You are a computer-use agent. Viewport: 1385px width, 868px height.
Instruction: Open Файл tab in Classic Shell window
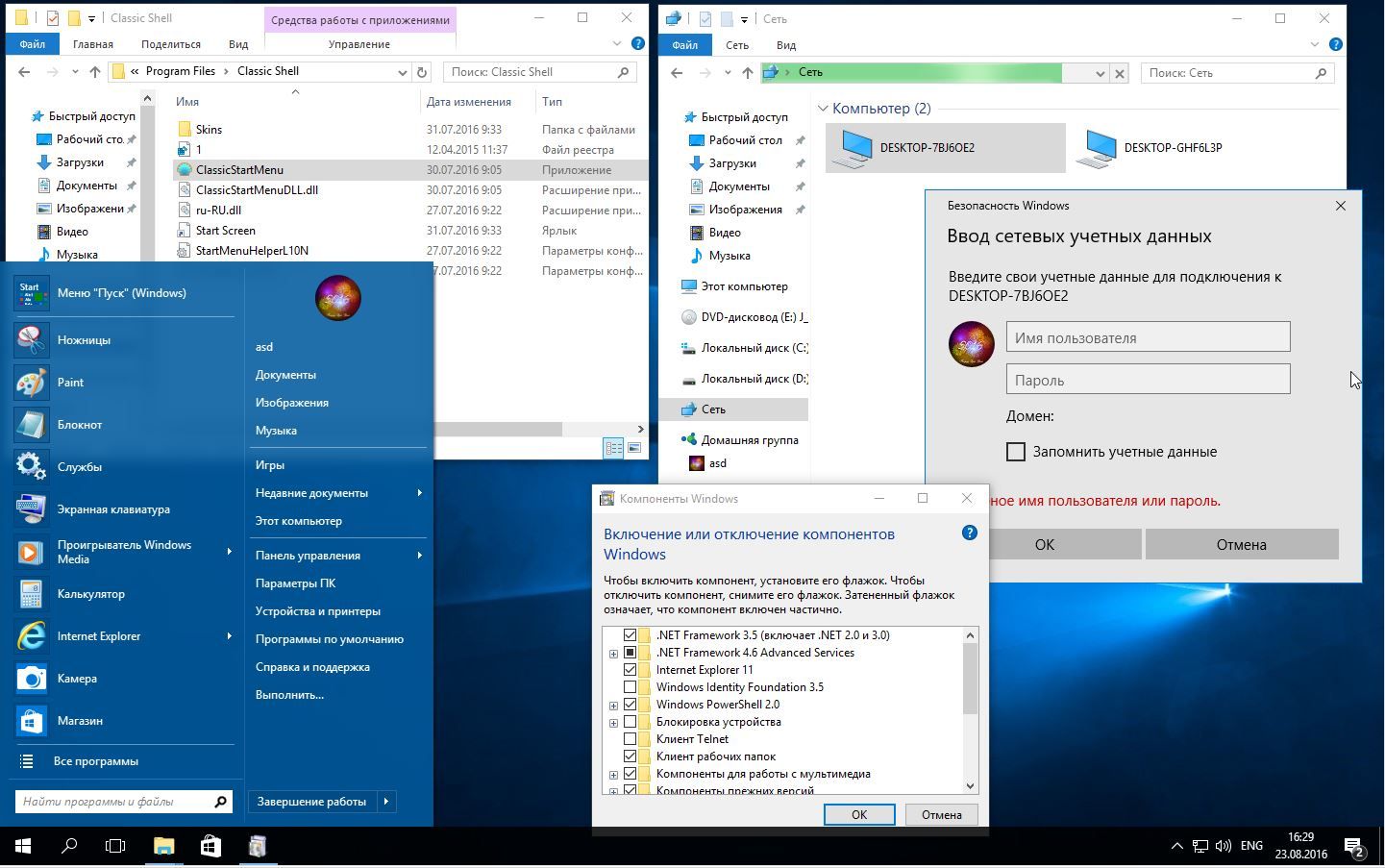32,44
